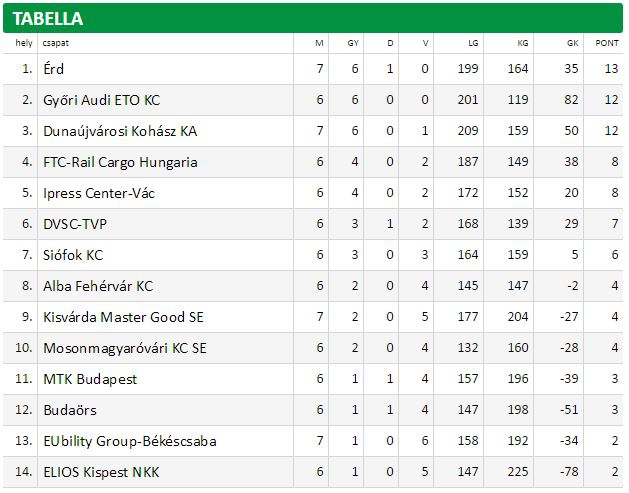Select Dunaújvárosi Kohász KA team name
This screenshot has height=493, width=629.
pos(120,131)
